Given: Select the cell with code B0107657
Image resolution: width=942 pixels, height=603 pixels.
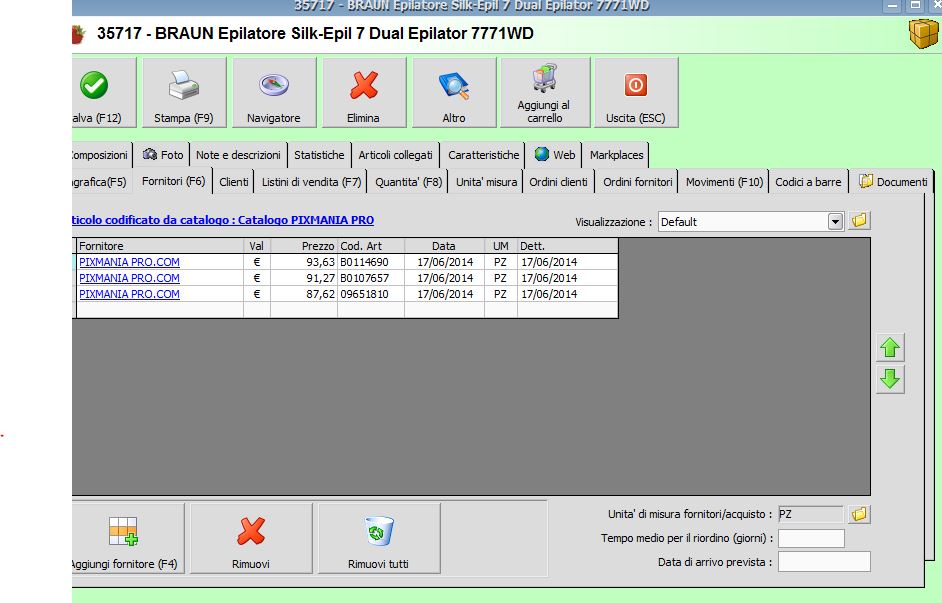Looking at the screenshot, I should pyautogui.click(x=371, y=279).
